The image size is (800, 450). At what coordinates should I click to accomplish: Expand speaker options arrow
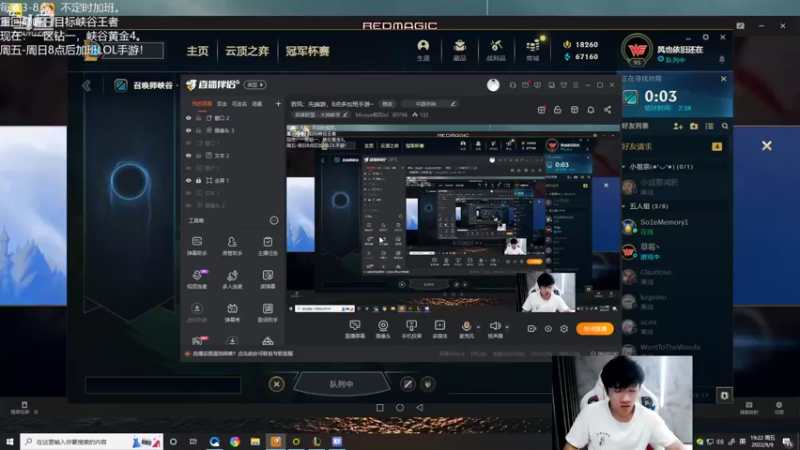click(x=507, y=327)
